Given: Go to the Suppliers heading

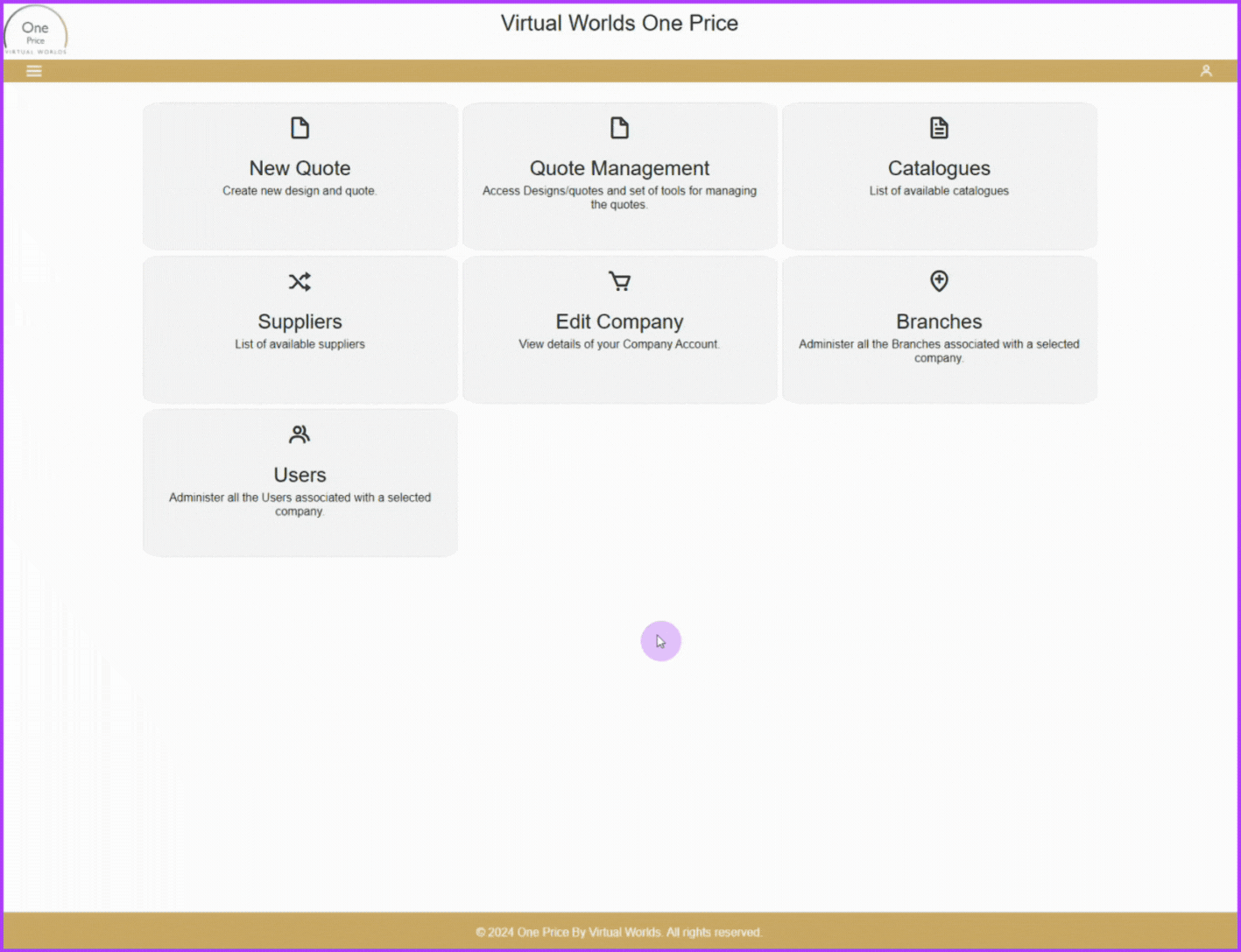Looking at the screenshot, I should click(x=300, y=321).
